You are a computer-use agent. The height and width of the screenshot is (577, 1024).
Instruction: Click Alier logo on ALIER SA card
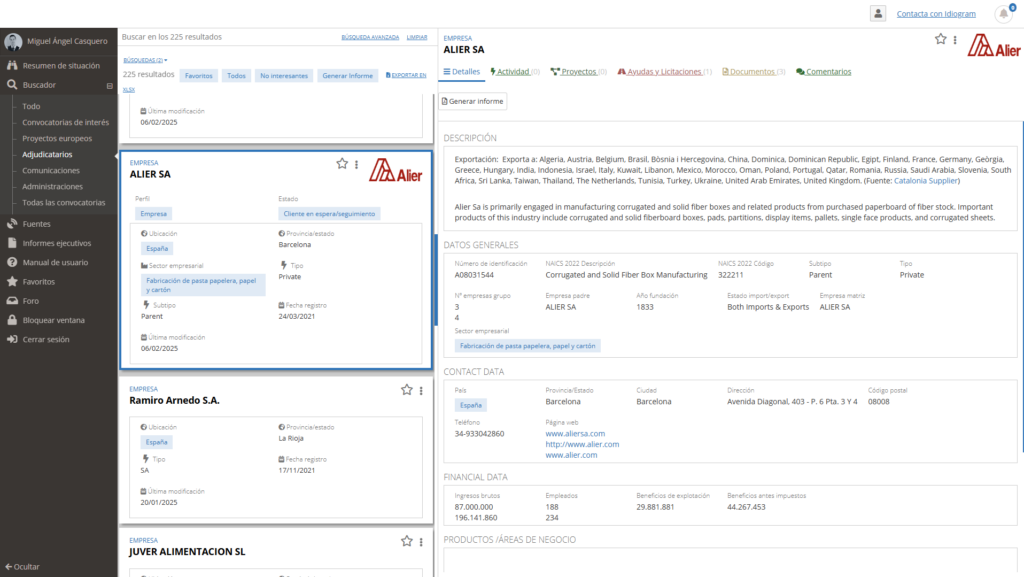395,170
